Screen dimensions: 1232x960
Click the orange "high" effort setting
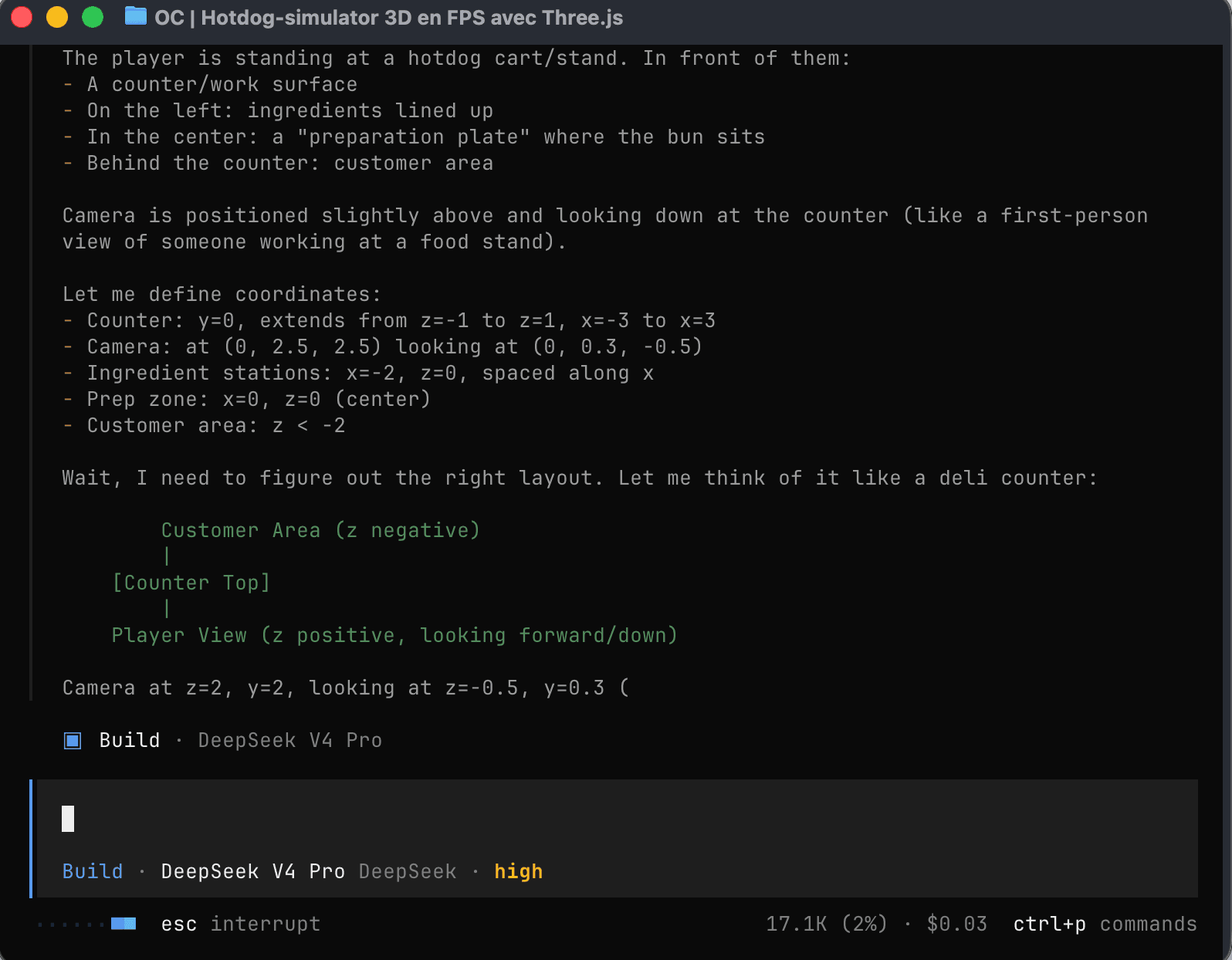pos(519,871)
